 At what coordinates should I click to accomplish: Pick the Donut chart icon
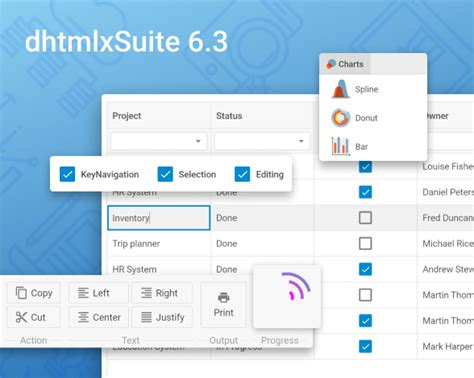(x=340, y=118)
